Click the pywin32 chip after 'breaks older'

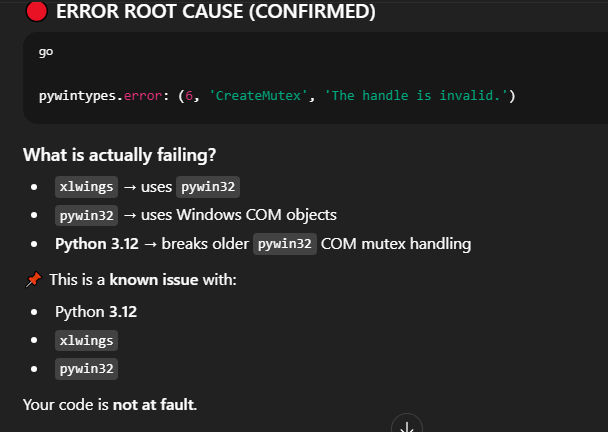[285, 243]
